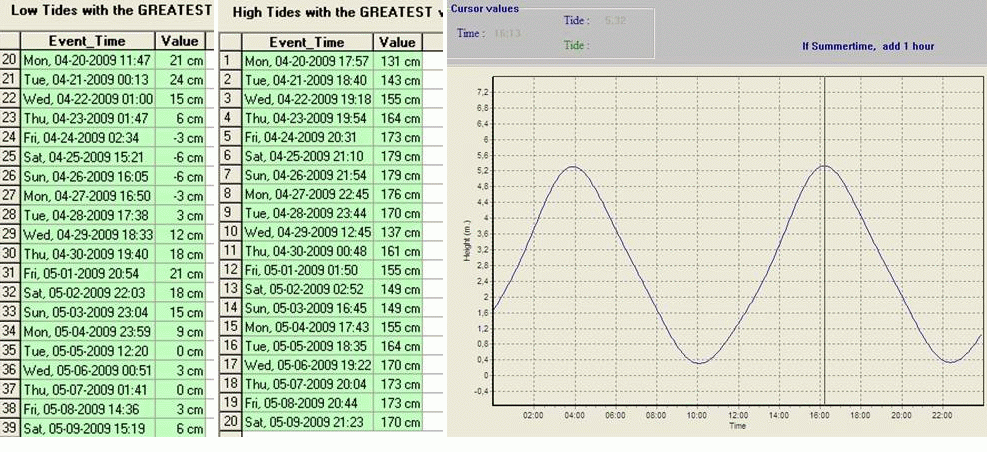Click the Value header in Low Tides table
This screenshot has height=452, width=987.
[180, 42]
